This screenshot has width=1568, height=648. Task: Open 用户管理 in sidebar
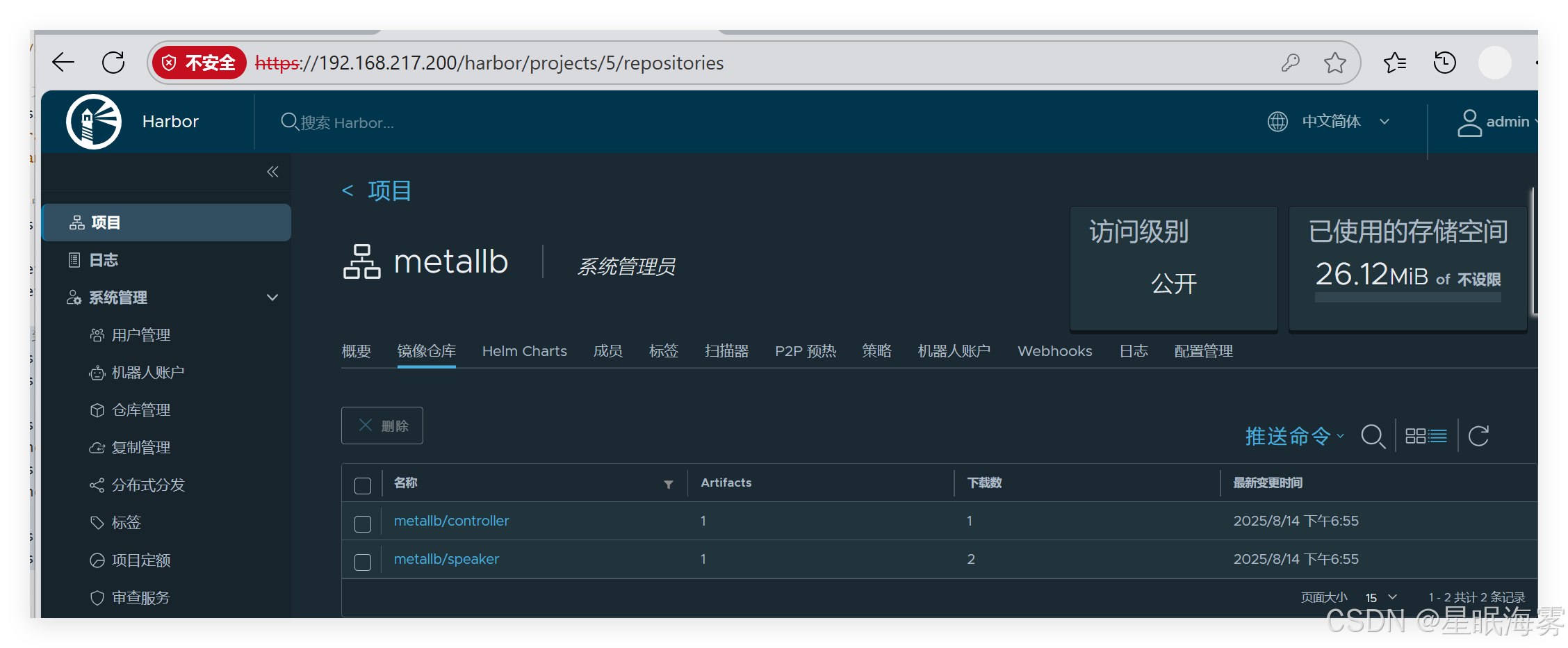pos(141,335)
